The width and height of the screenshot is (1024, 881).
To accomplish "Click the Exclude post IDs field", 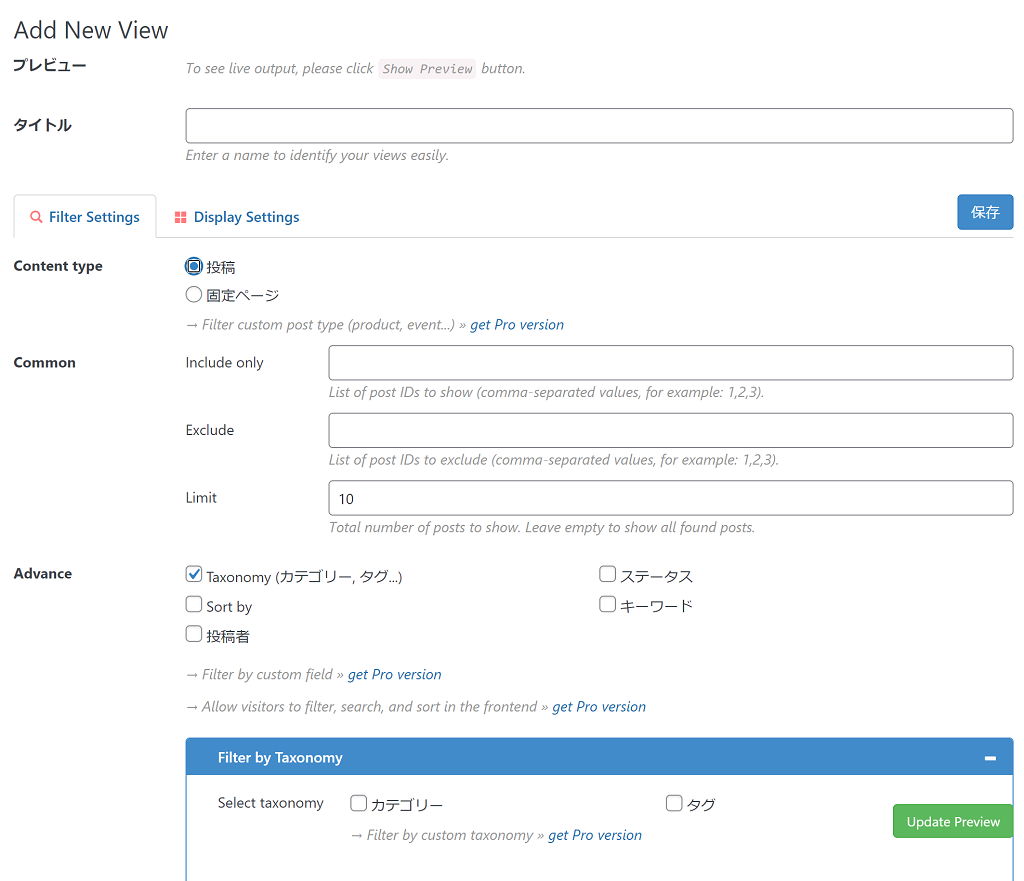I will click(670, 431).
